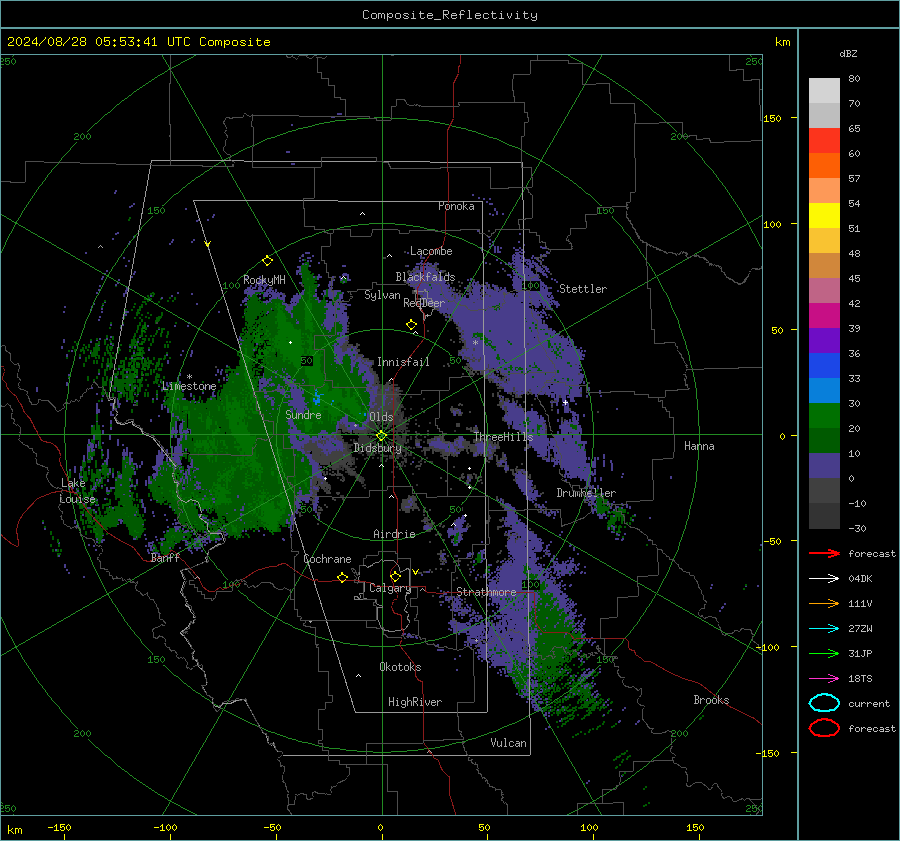Click the yellow diamond marker near RockyMH
Image resolution: width=900 pixels, height=841 pixels.
pos(267,261)
